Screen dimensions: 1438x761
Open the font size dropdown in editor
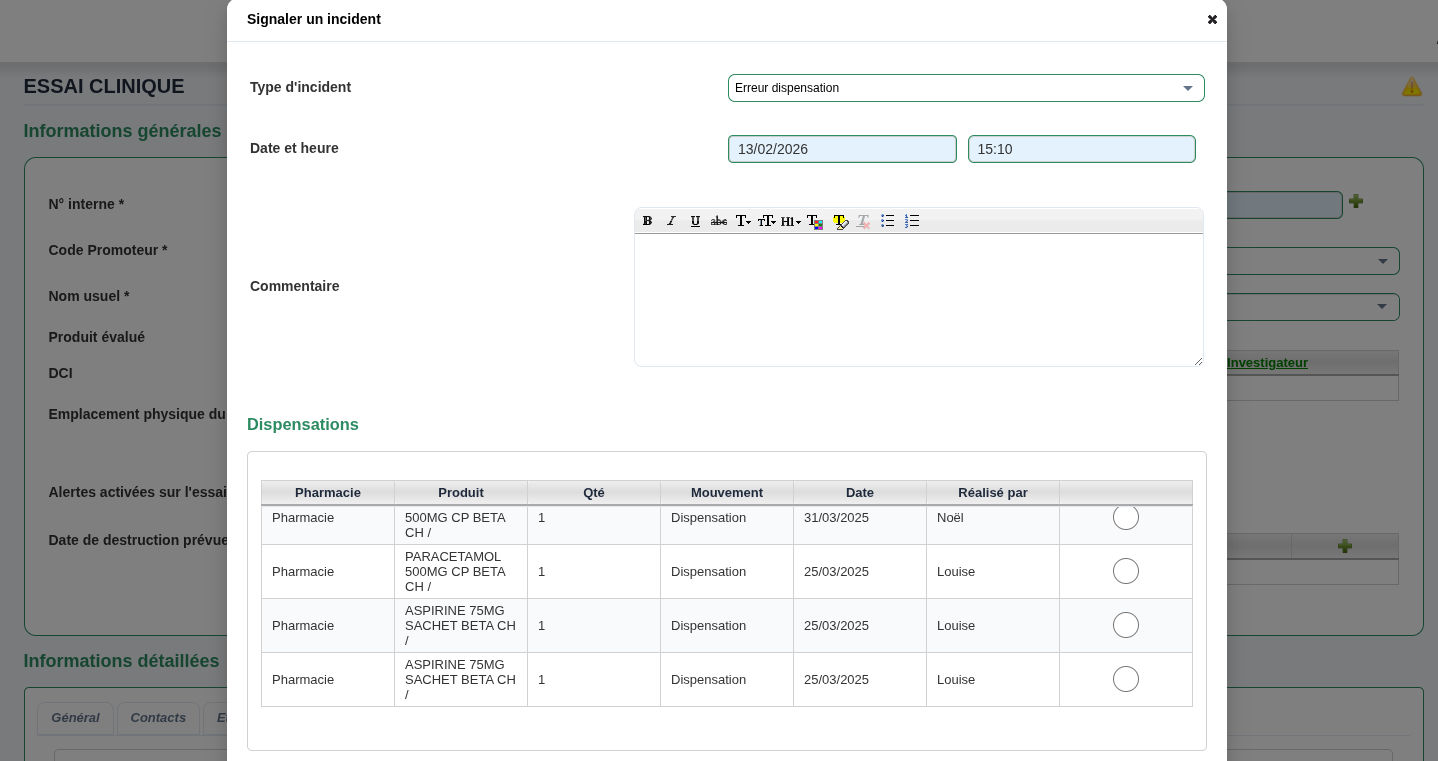pyautogui.click(x=766, y=221)
